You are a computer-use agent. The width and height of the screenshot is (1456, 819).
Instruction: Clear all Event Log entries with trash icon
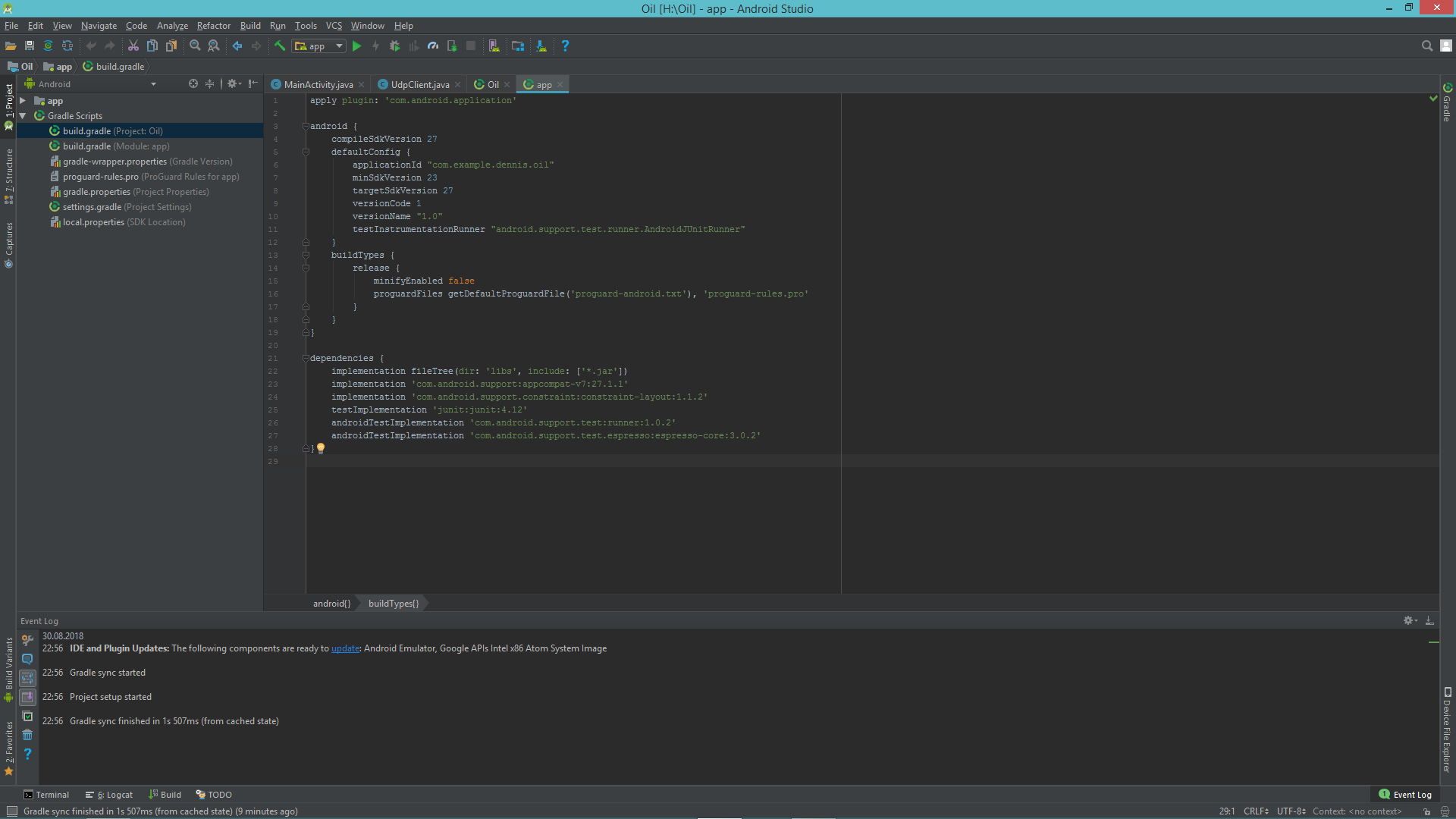(27, 735)
